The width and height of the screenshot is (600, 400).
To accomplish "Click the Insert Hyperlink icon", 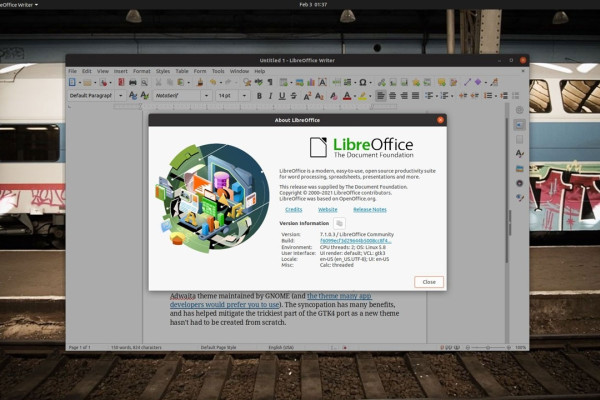I will click(381, 82).
